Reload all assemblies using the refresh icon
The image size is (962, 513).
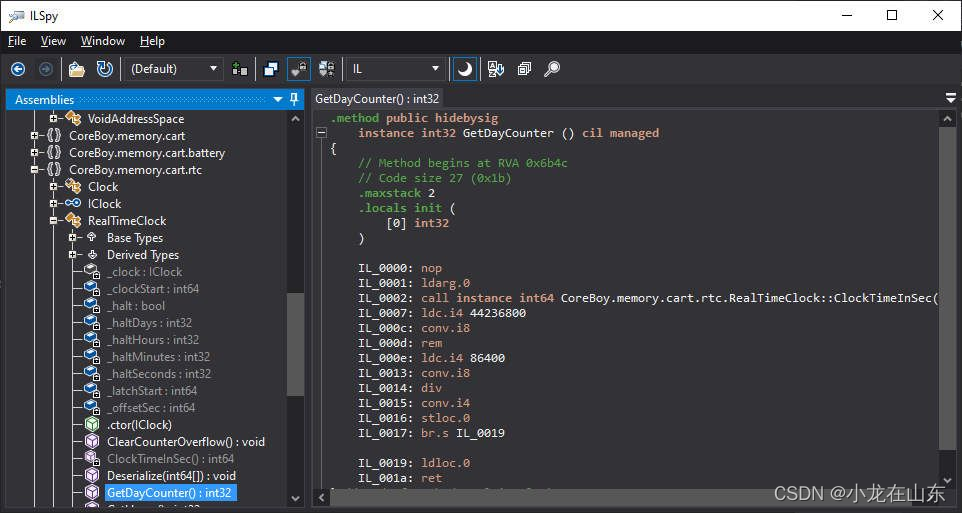click(105, 69)
